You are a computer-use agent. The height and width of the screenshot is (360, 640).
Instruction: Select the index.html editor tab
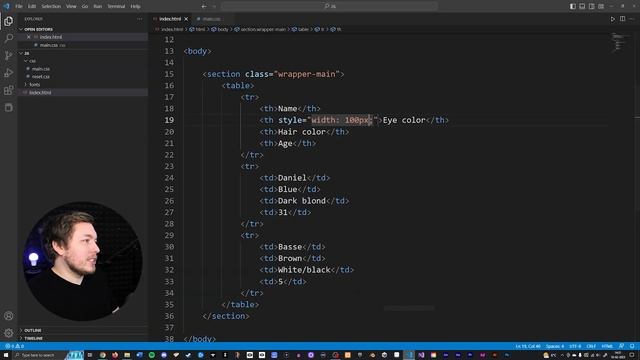[x=170, y=19]
